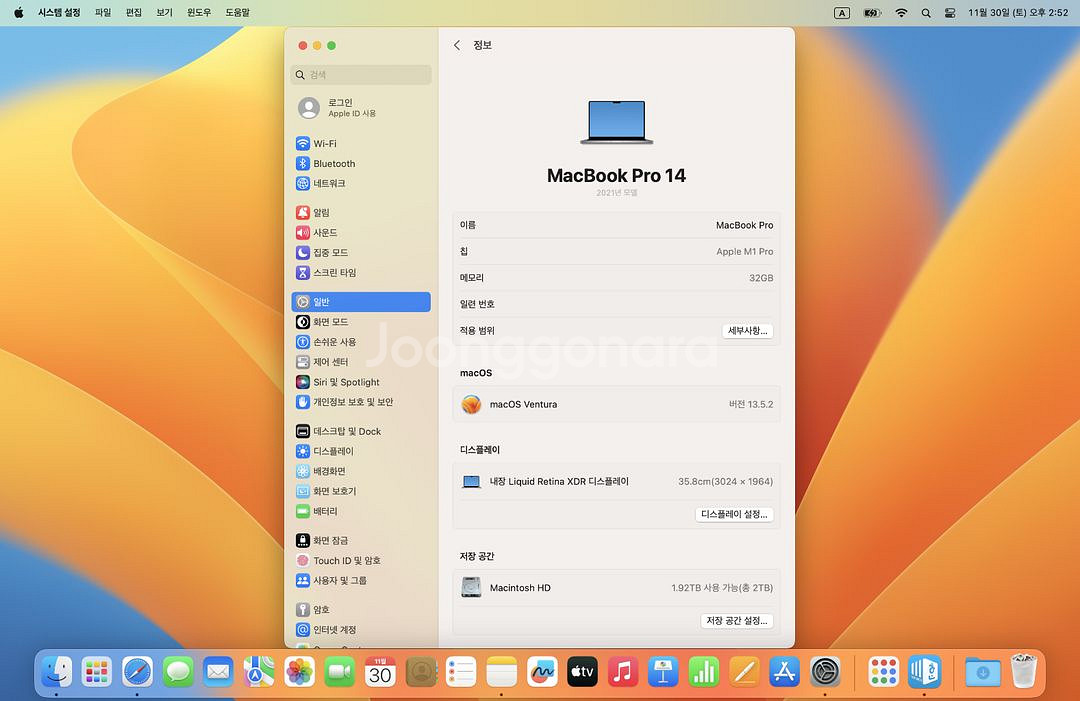Go back using the chevron beside 정보
This screenshot has width=1080, height=701.
[457, 45]
